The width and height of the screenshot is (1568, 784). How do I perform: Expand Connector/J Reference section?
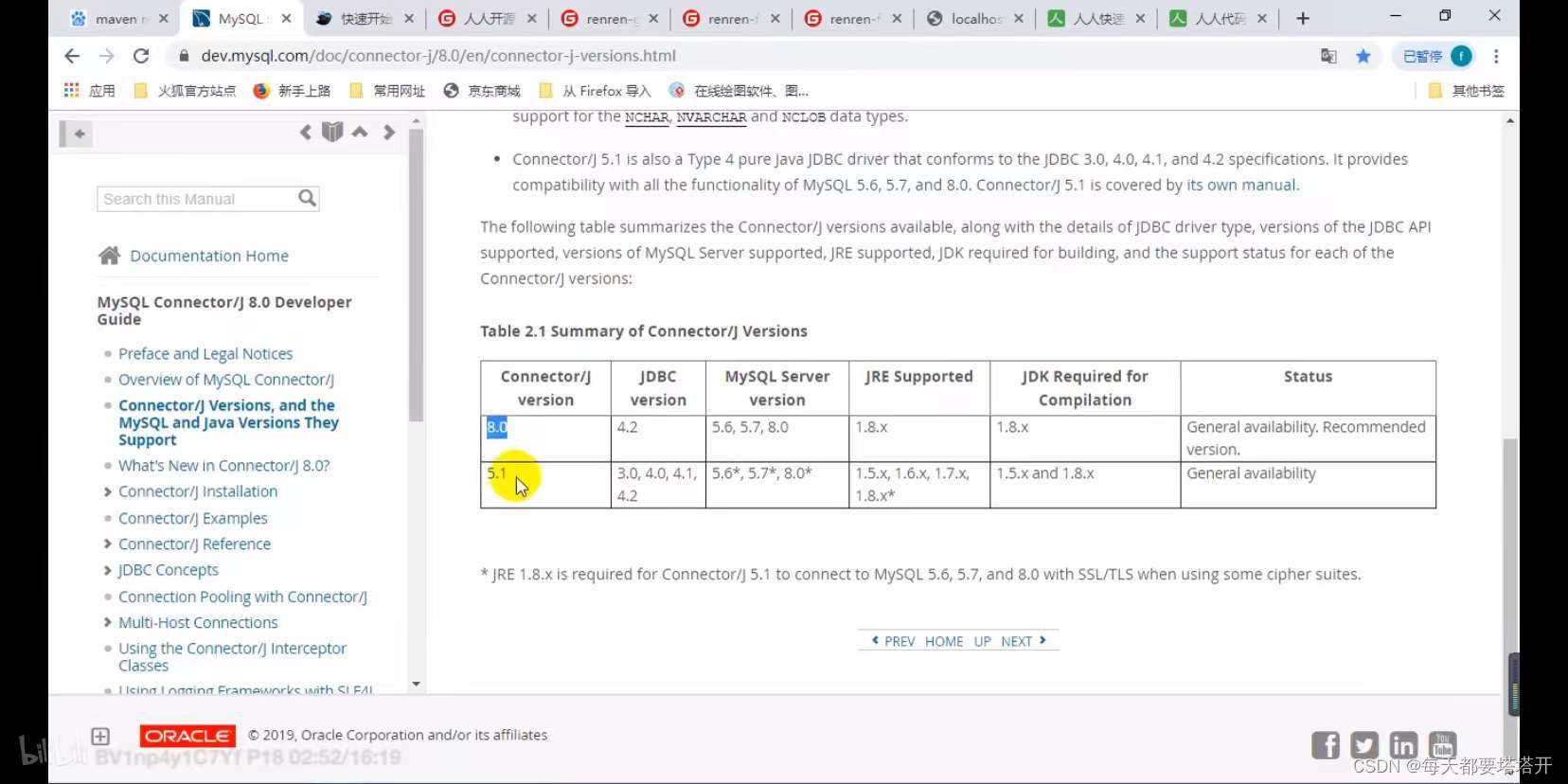pyautogui.click(x=107, y=544)
